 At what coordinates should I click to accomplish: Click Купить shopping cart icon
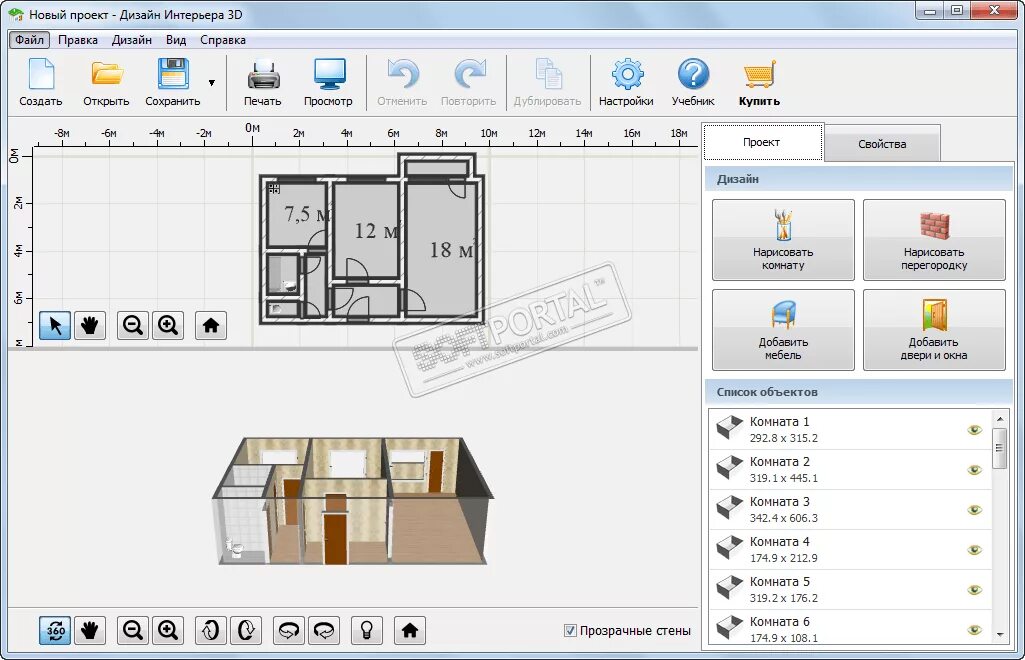click(x=759, y=82)
